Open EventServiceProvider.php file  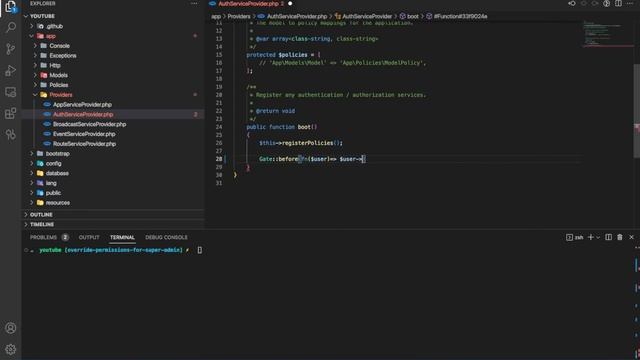pos(84,134)
